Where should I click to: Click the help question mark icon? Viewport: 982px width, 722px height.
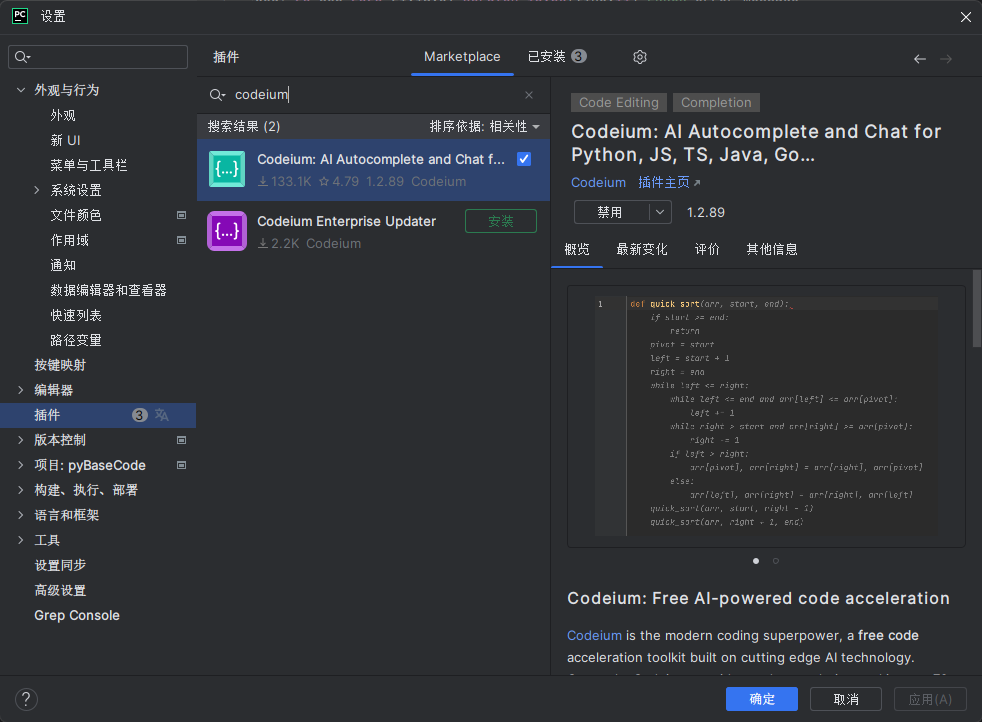point(27,699)
